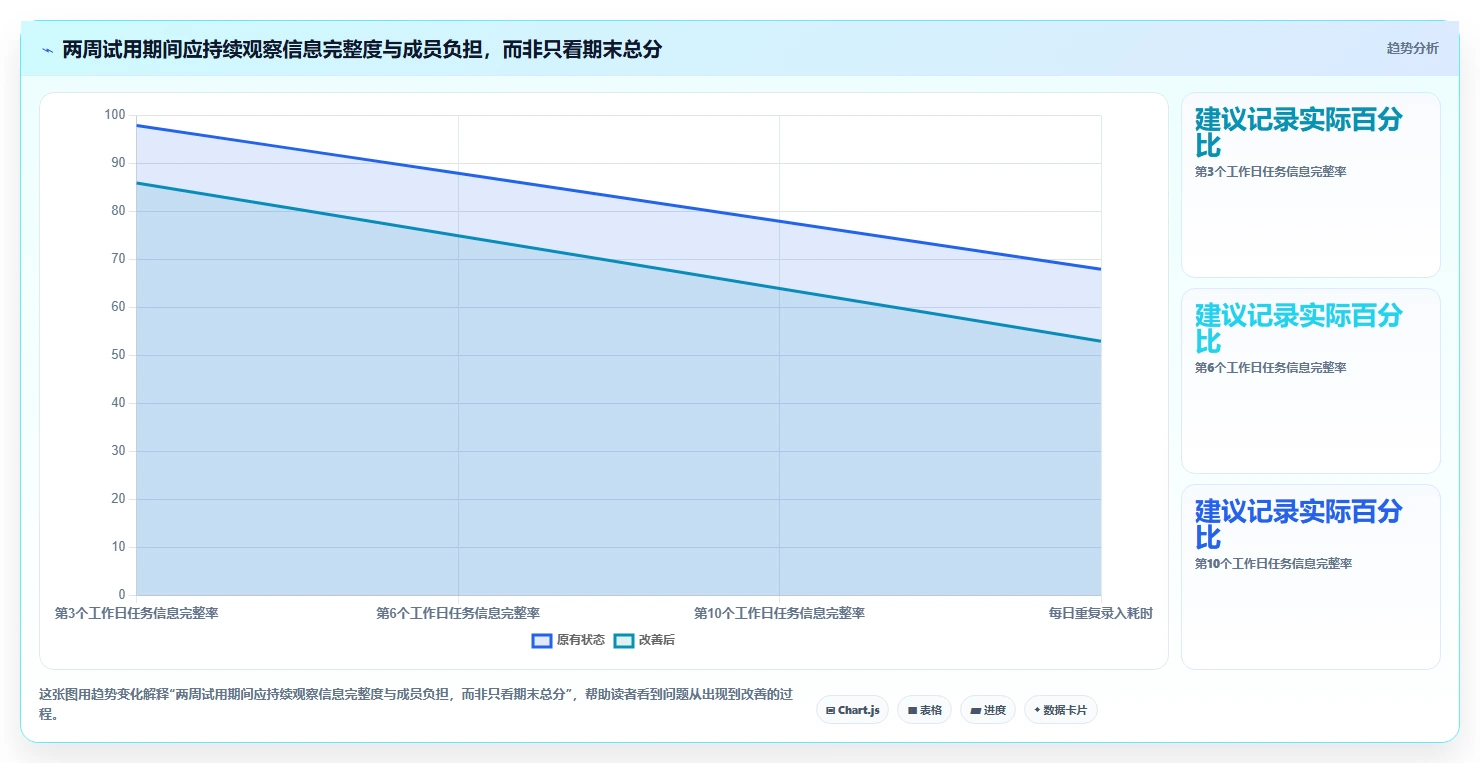Viewport: 1480px width, 763px height.
Task: Click the y-axis value 50
Action: [118, 355]
